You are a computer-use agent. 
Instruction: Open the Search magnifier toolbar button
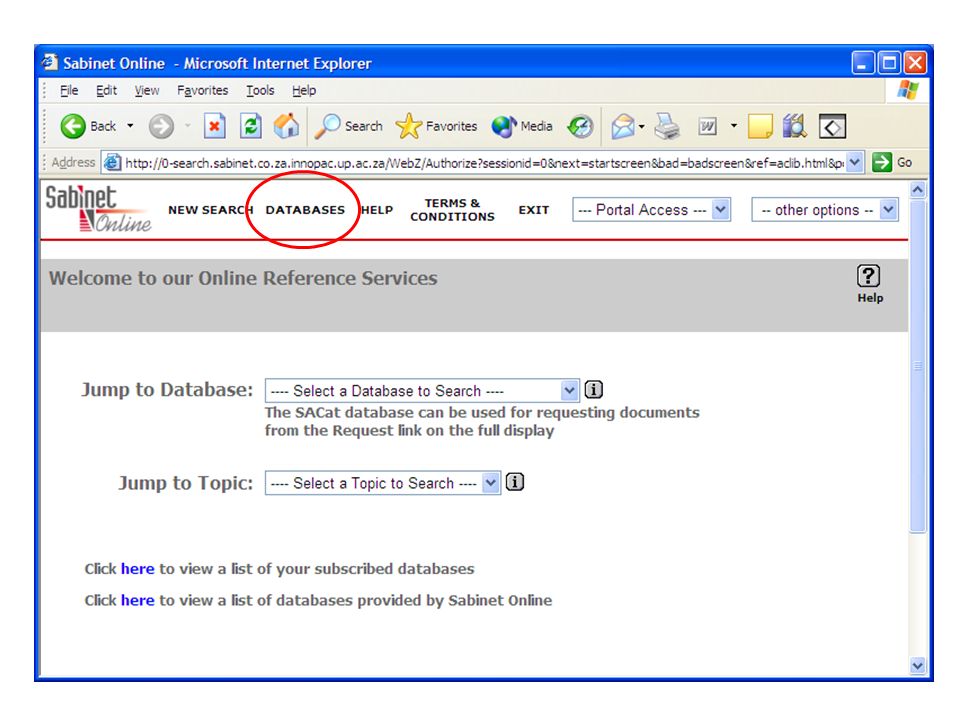coord(348,126)
